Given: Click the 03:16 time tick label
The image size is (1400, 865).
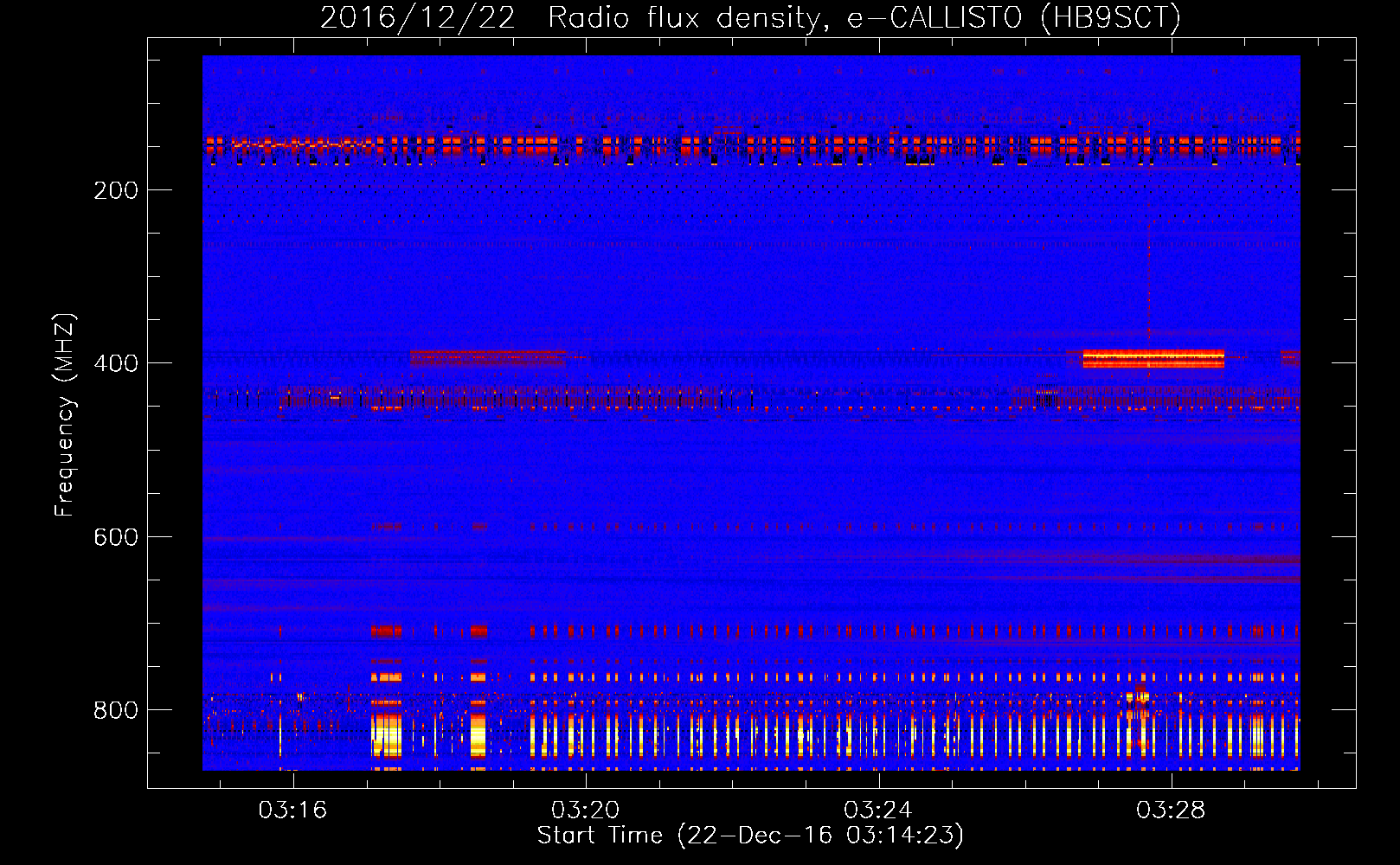Looking at the screenshot, I should (x=293, y=810).
